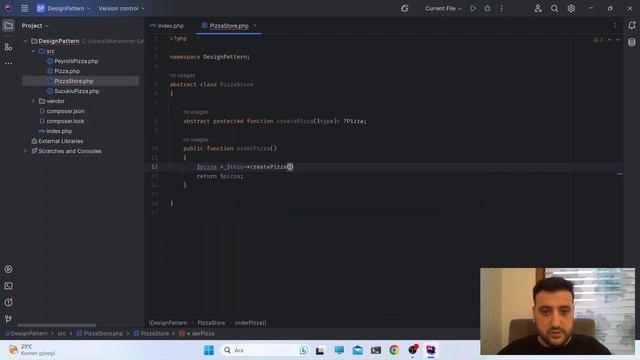The image size is (640, 360).
Task: Open Mail app in taskbar
Action: click(x=358, y=350)
